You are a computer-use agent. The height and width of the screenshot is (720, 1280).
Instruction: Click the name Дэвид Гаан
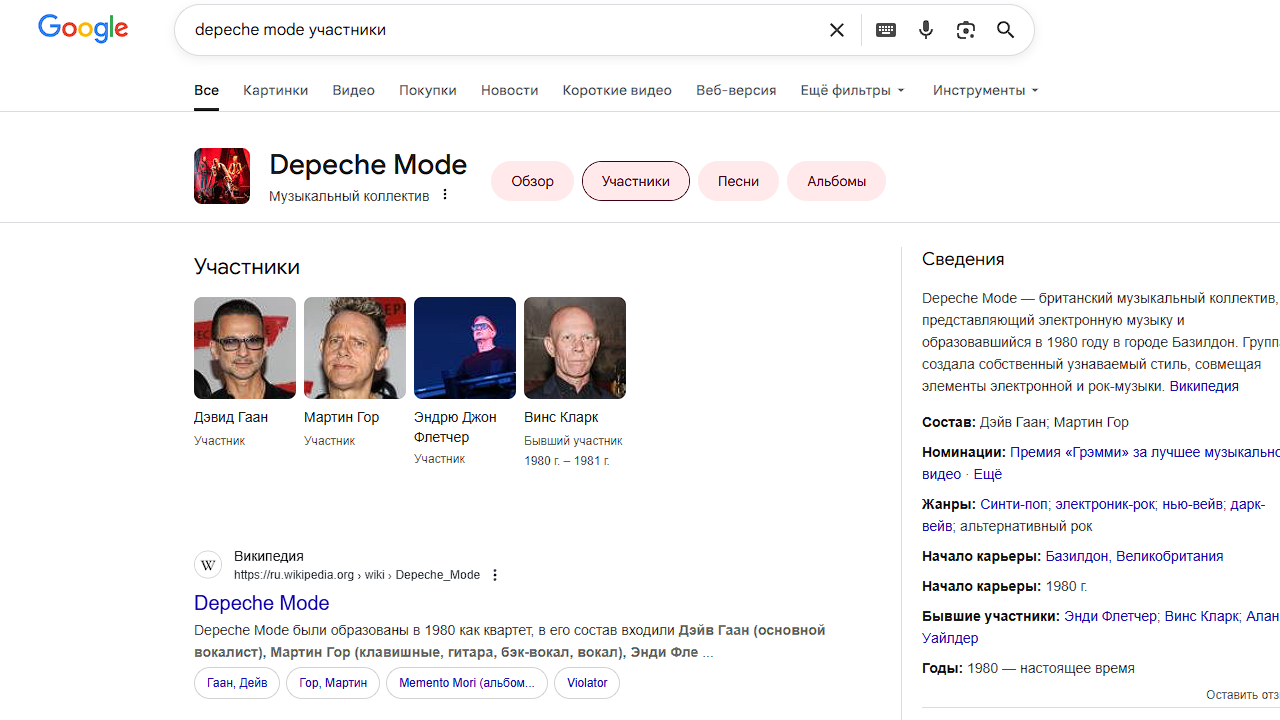point(231,417)
